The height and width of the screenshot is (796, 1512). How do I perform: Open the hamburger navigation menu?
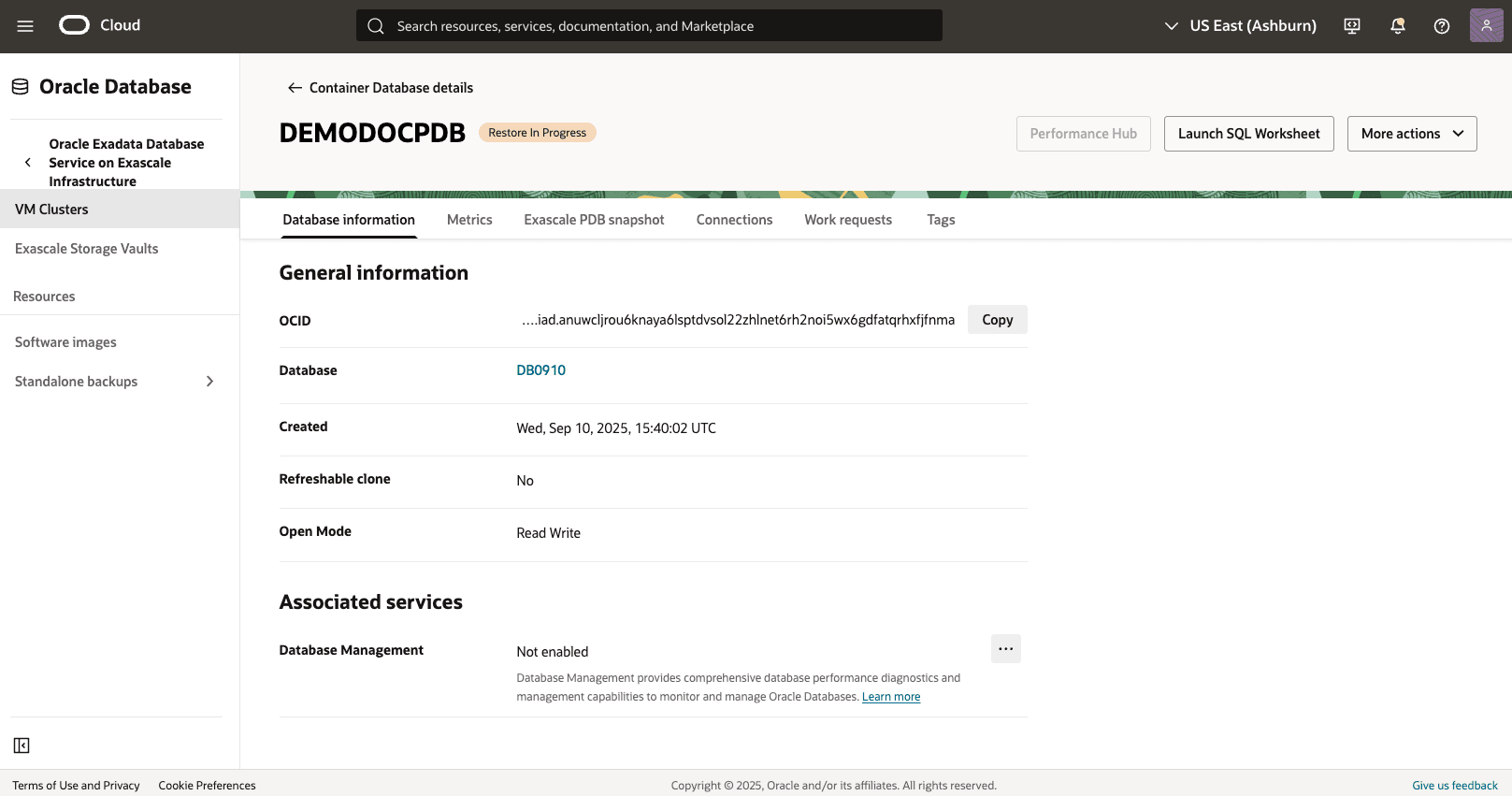25,26
